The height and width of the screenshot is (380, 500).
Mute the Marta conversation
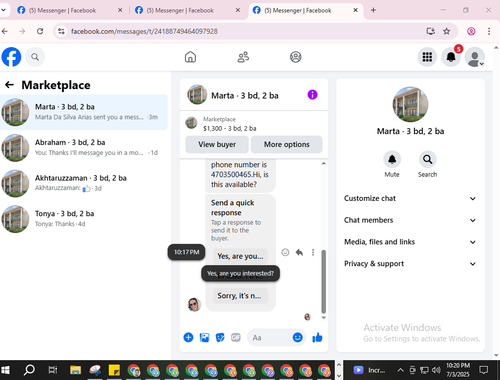[x=392, y=160]
